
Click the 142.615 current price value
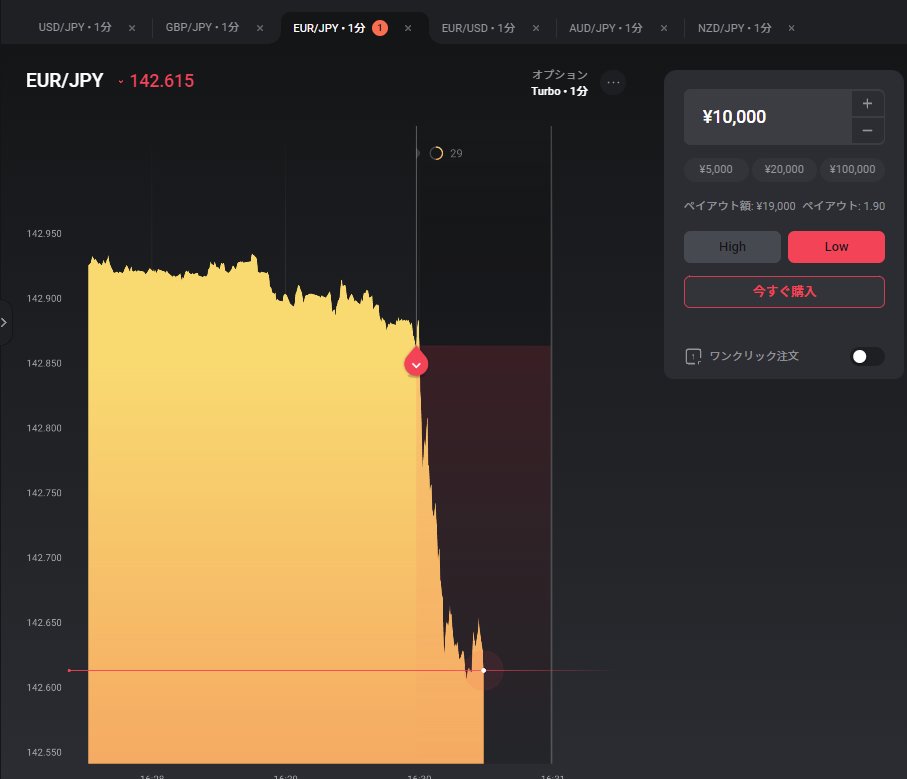coord(161,81)
